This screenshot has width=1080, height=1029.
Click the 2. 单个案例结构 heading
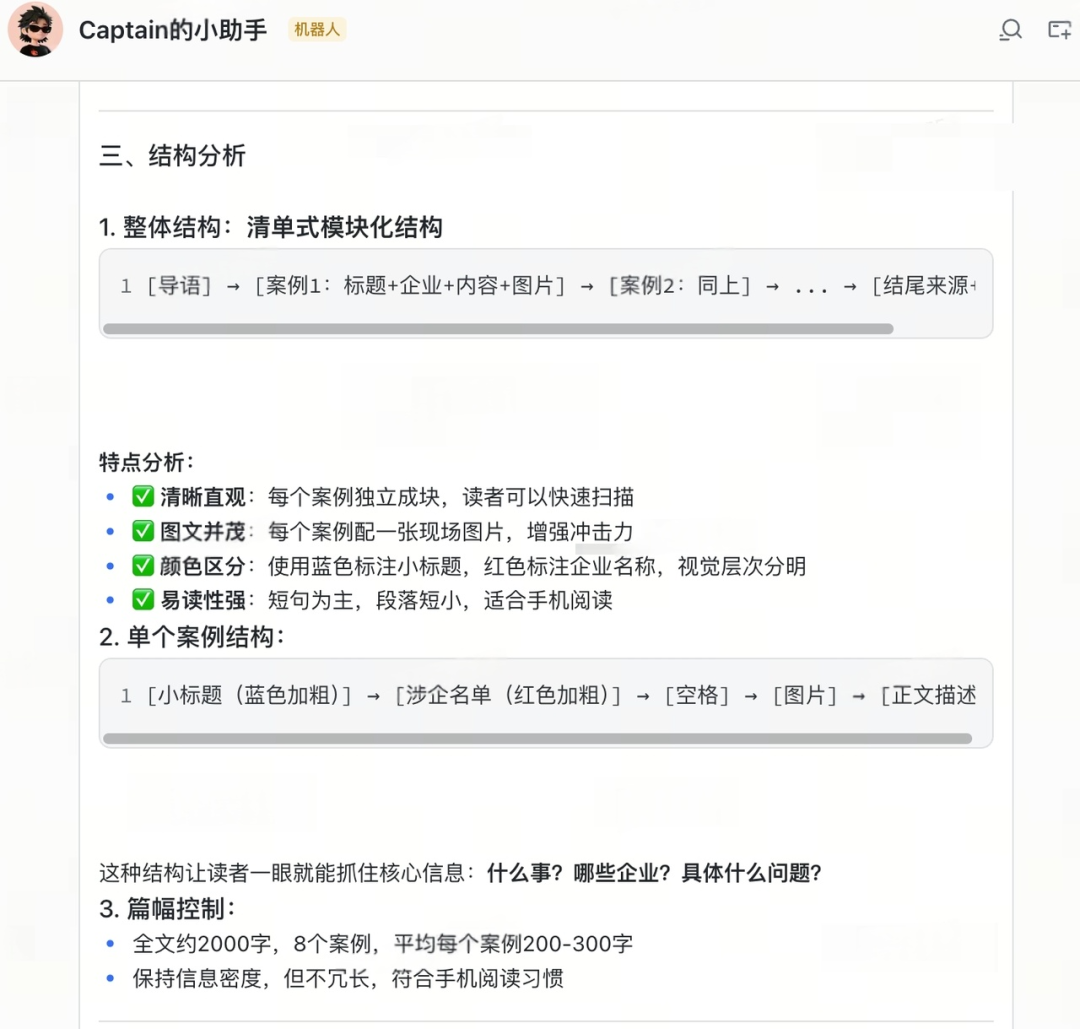192,637
